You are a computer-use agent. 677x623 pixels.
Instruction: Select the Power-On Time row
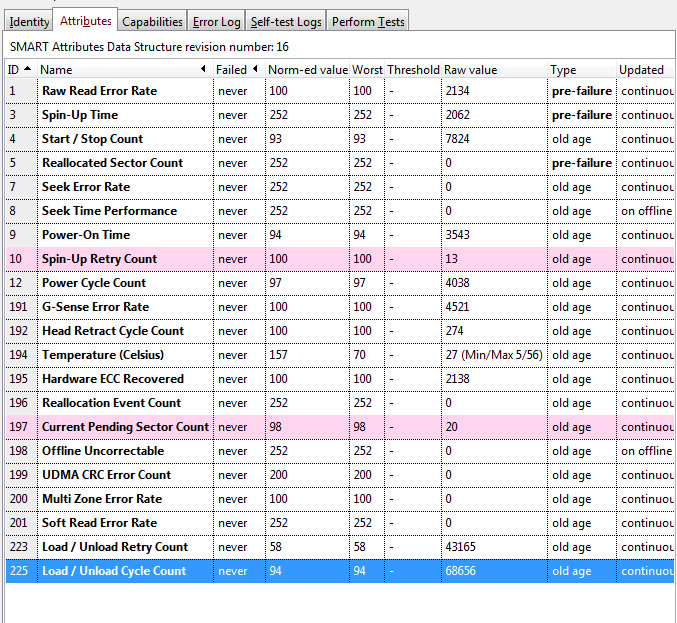pos(339,235)
